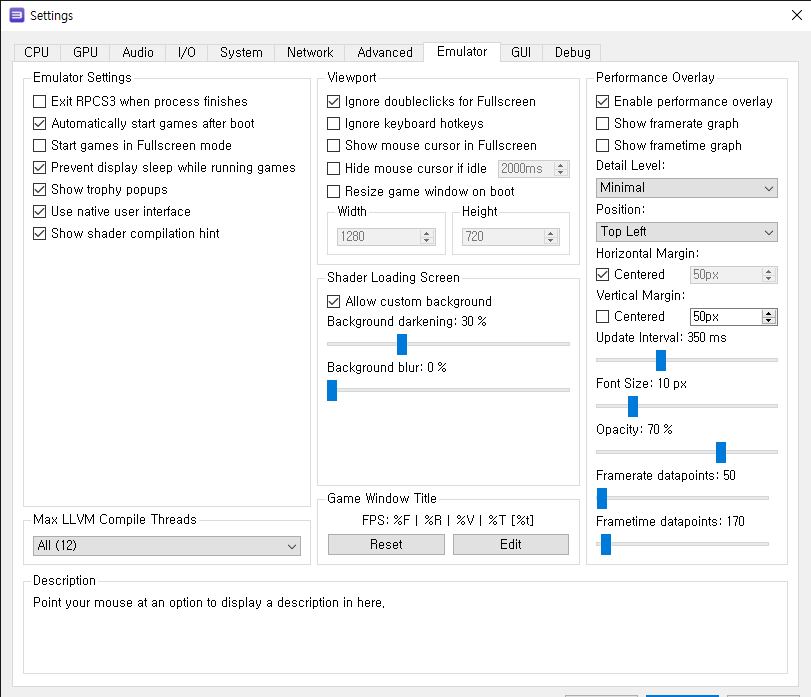
Task: Enable Show framerate graph
Action: click(667, 124)
